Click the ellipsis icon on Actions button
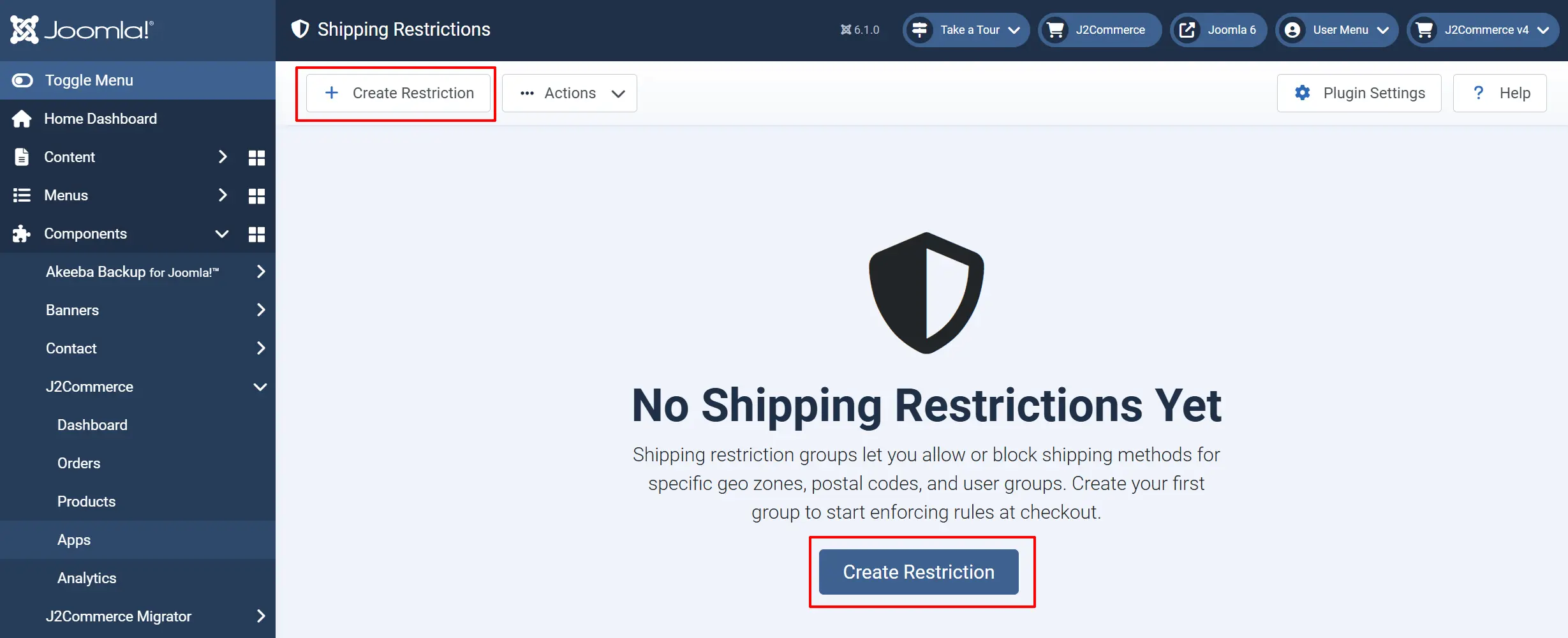Image resolution: width=1568 pixels, height=638 pixels. (x=527, y=93)
